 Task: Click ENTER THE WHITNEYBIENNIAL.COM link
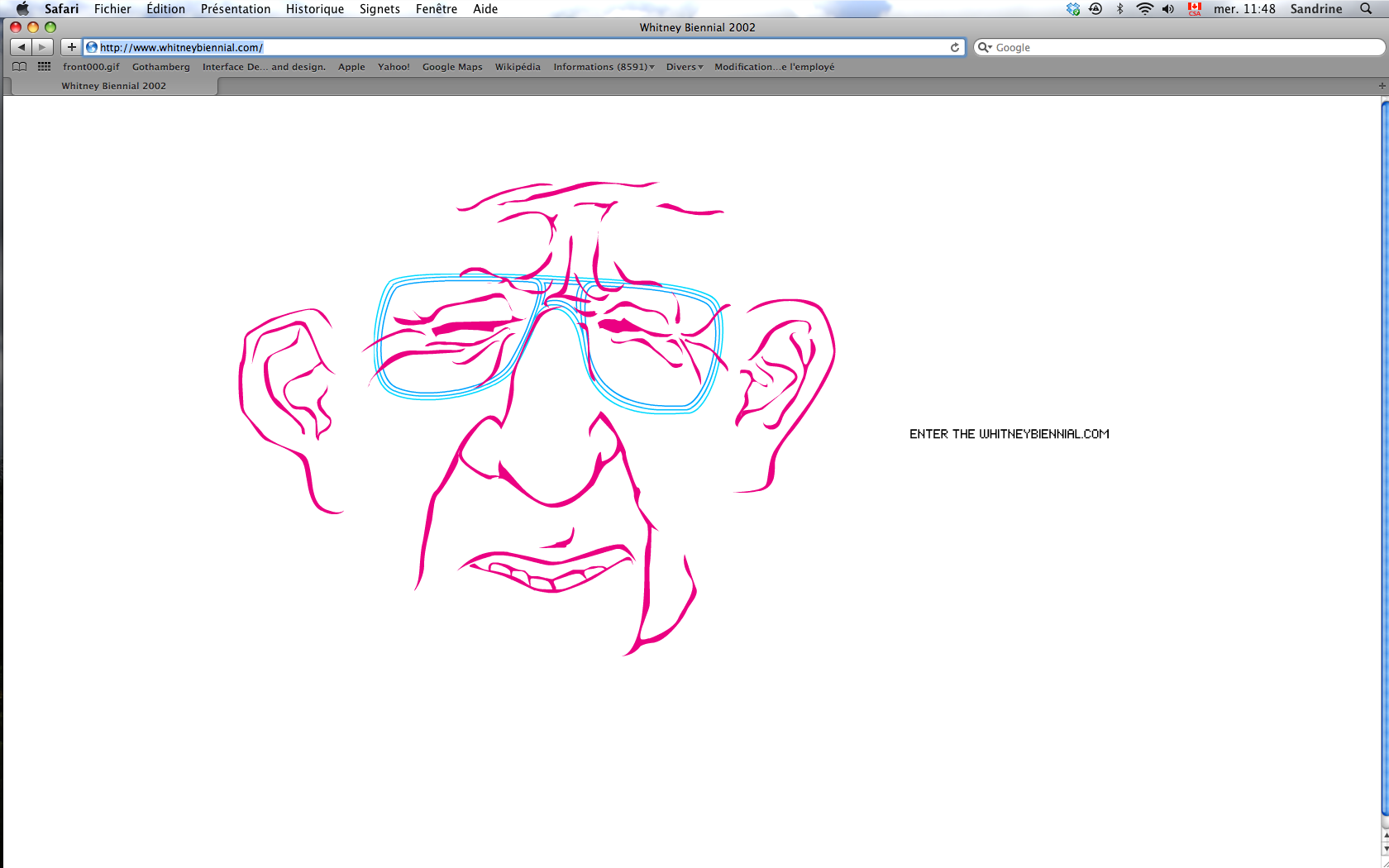1010,434
